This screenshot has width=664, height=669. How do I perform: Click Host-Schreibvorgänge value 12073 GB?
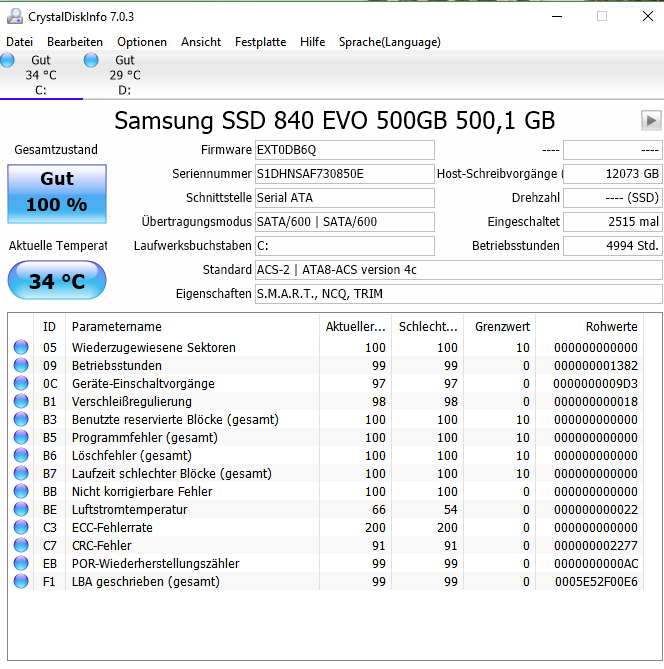(613, 174)
